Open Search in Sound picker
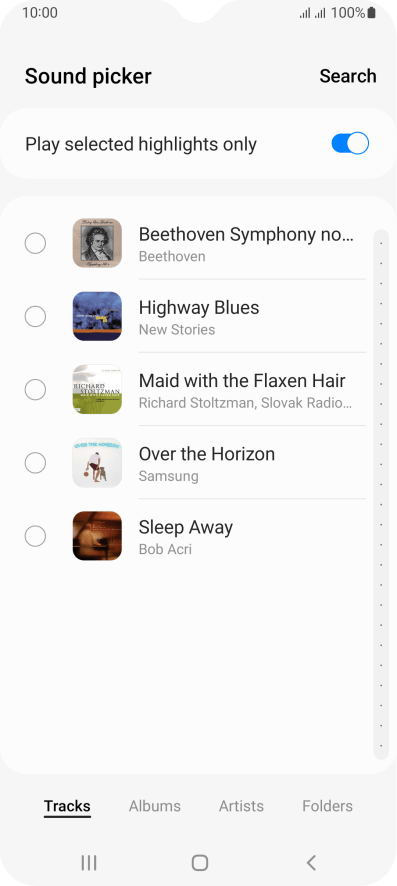This screenshot has height=886, width=397. [x=348, y=76]
